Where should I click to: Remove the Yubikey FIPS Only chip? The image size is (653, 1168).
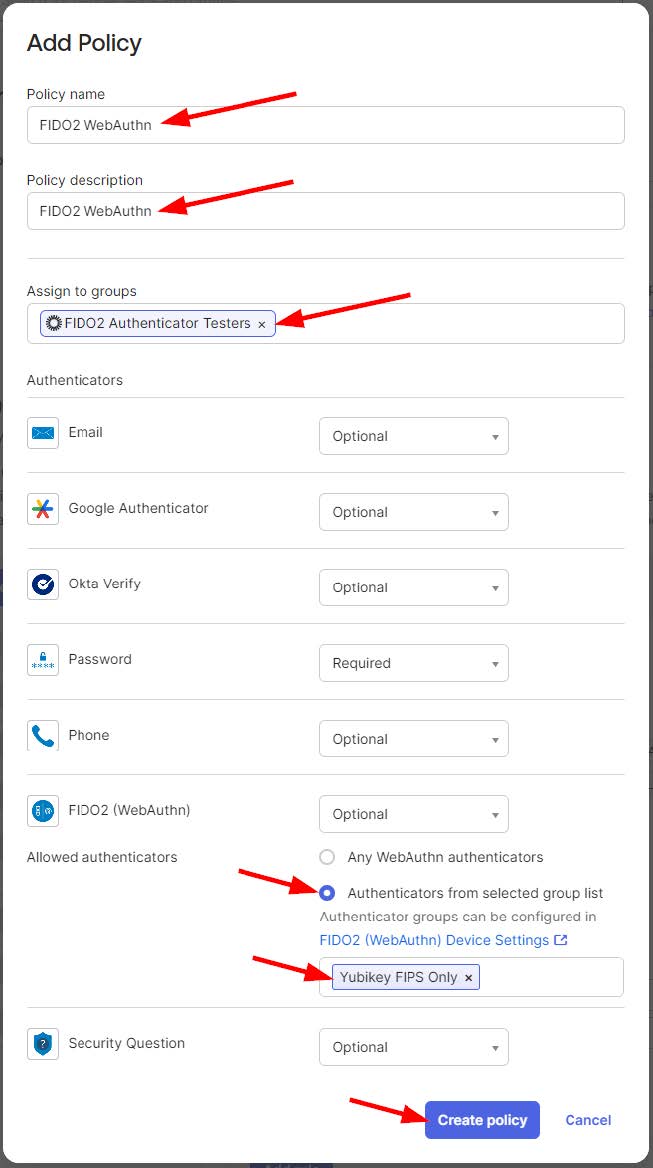468,978
